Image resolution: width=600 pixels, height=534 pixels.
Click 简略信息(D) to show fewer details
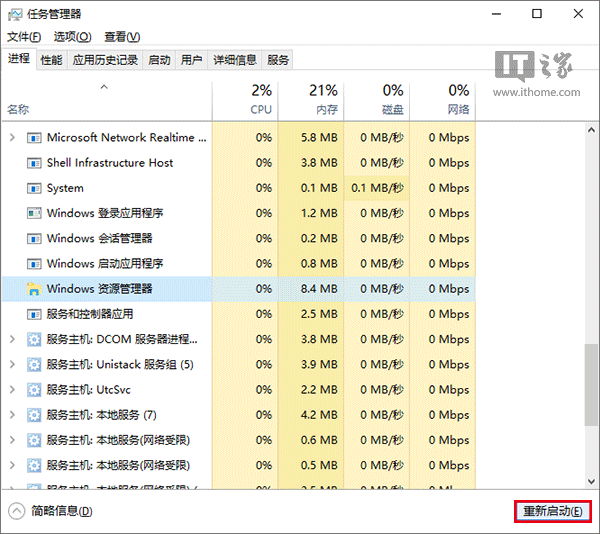62,511
